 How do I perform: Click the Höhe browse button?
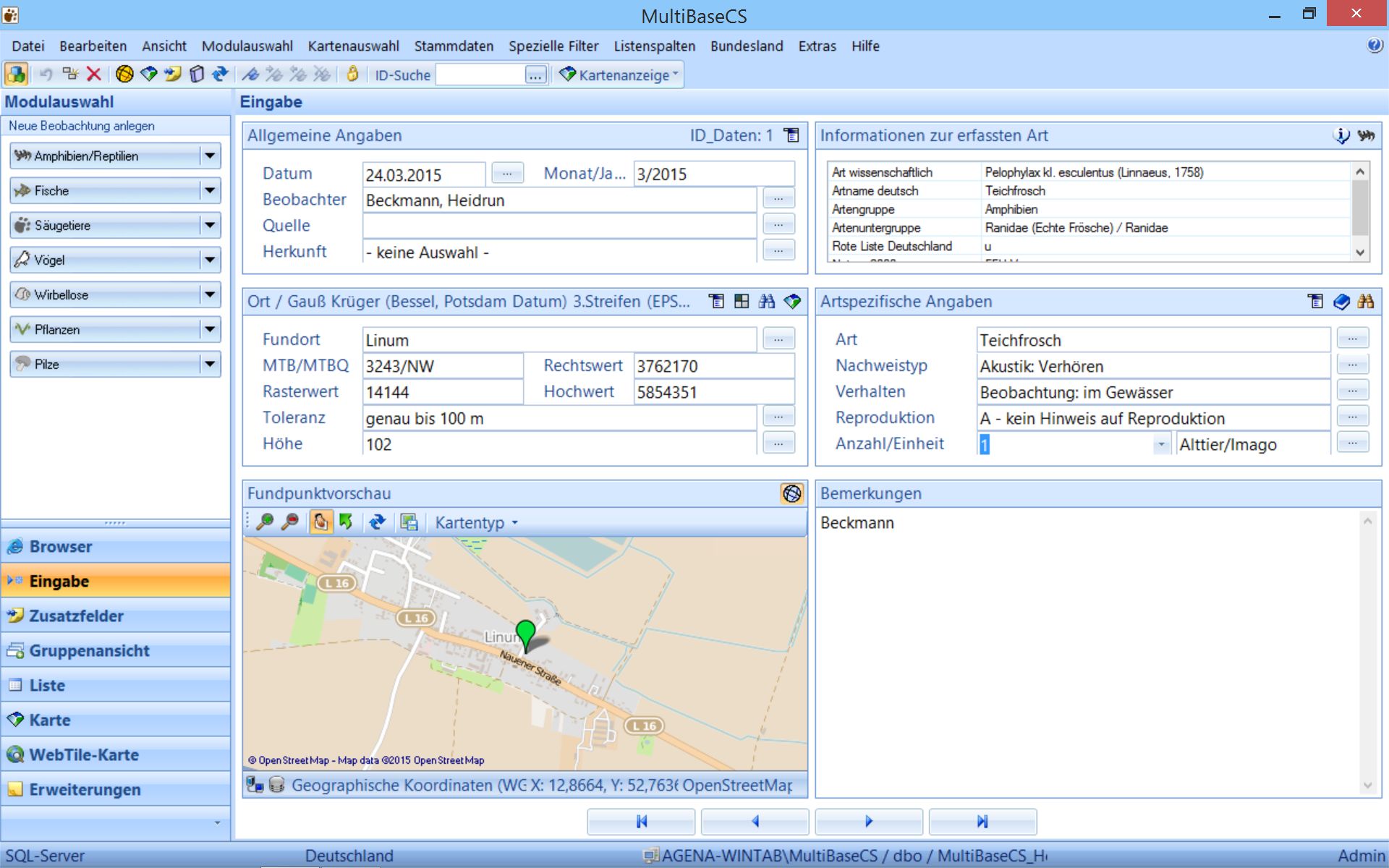click(x=778, y=443)
